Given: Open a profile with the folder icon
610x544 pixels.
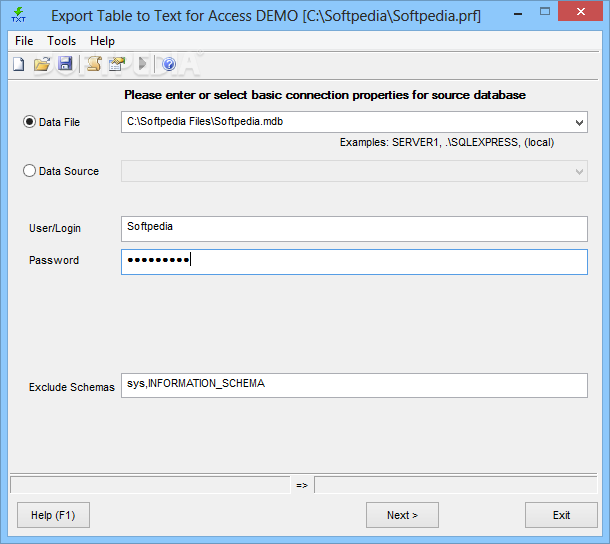Looking at the screenshot, I should tap(42, 64).
